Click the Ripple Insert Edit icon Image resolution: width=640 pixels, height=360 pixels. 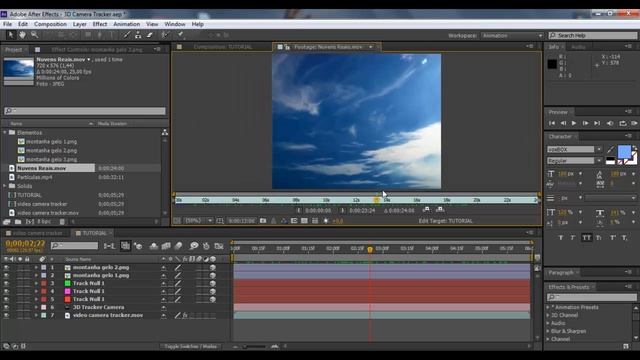click(x=426, y=210)
